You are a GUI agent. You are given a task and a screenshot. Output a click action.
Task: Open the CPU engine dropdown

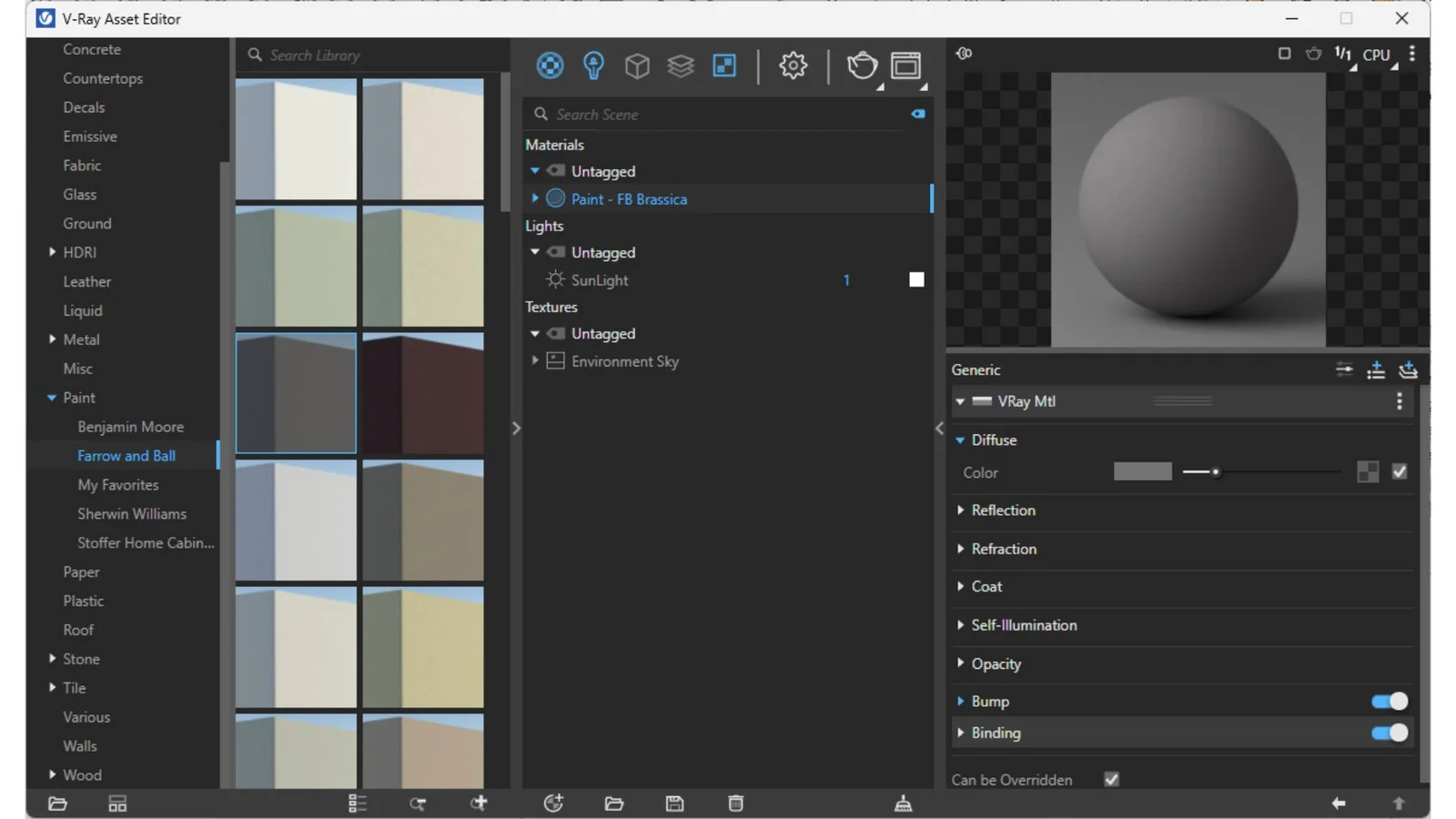pos(1376,55)
